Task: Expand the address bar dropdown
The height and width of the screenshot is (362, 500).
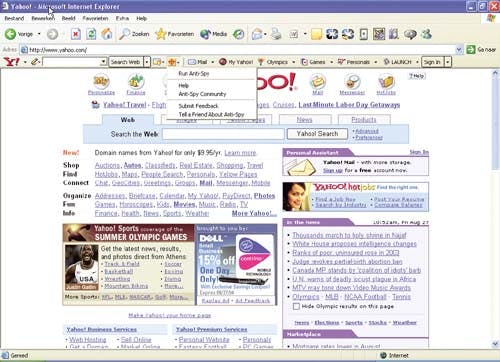Action: click(459, 50)
